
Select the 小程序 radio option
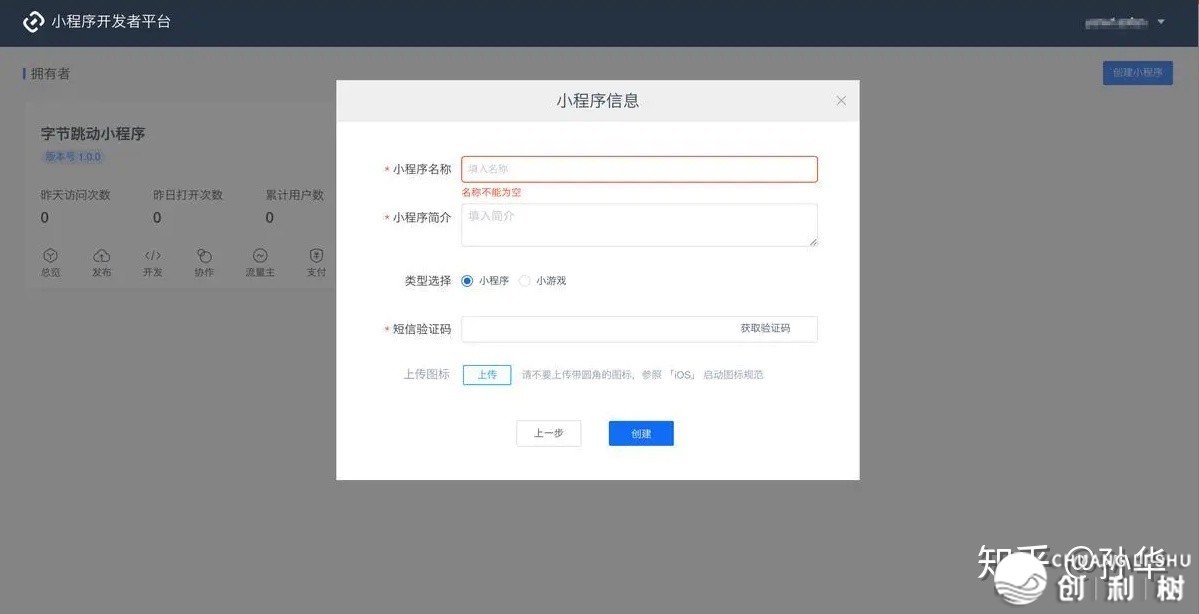click(x=467, y=281)
